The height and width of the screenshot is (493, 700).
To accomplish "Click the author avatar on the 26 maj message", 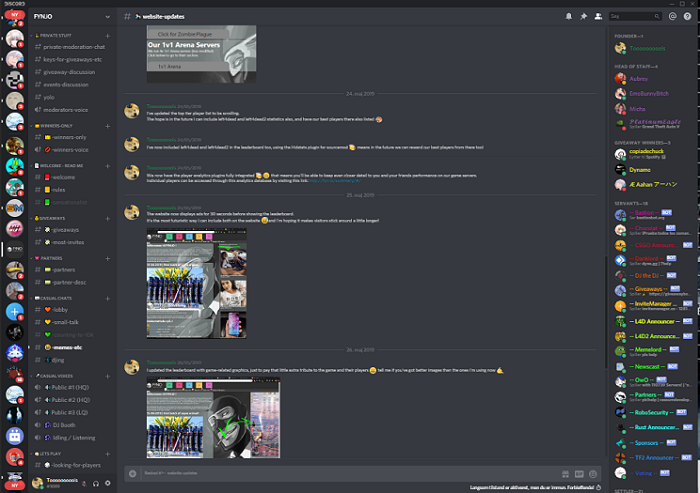I will [x=132, y=367].
